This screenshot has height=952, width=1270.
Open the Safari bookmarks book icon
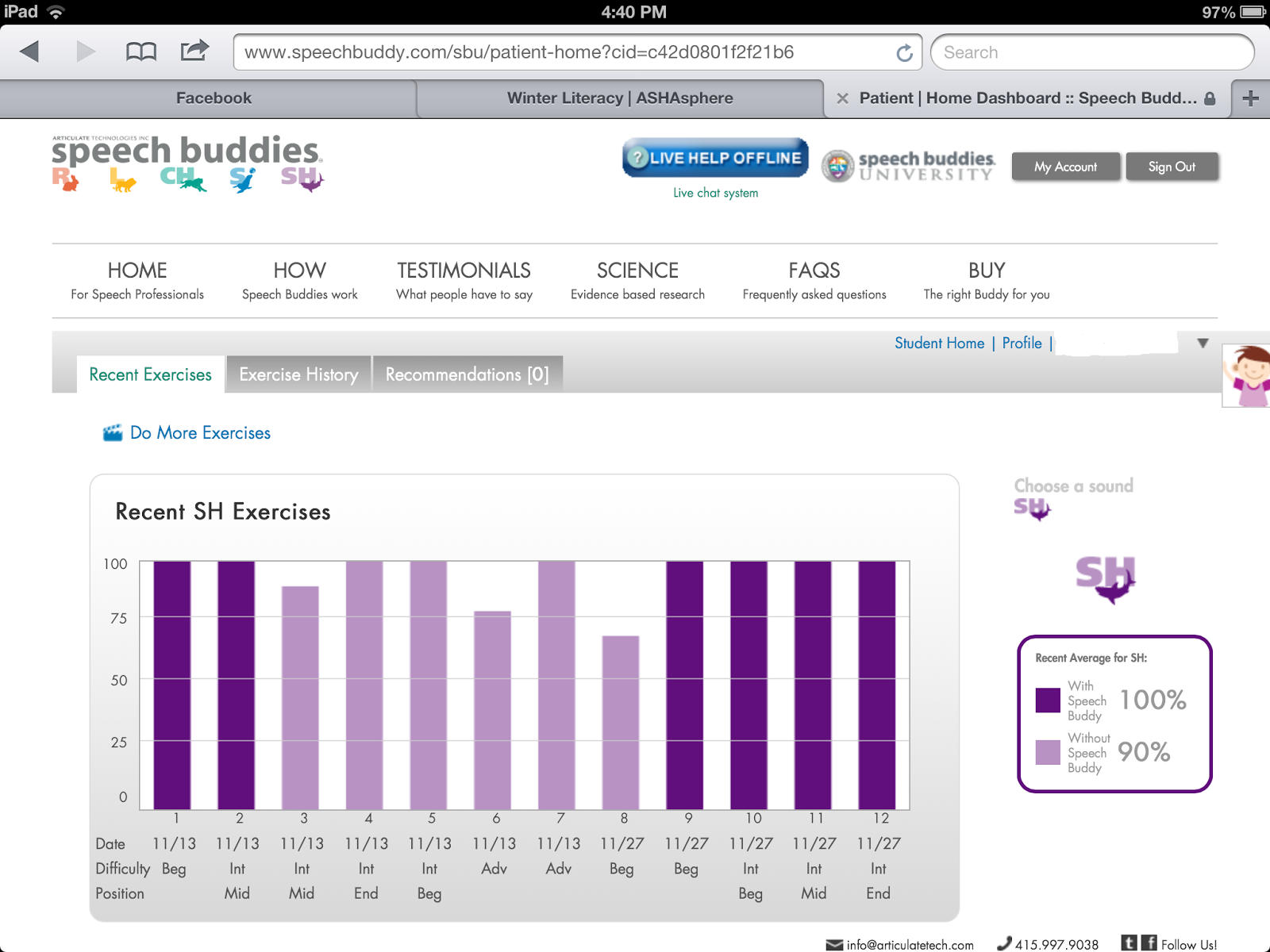[141, 52]
